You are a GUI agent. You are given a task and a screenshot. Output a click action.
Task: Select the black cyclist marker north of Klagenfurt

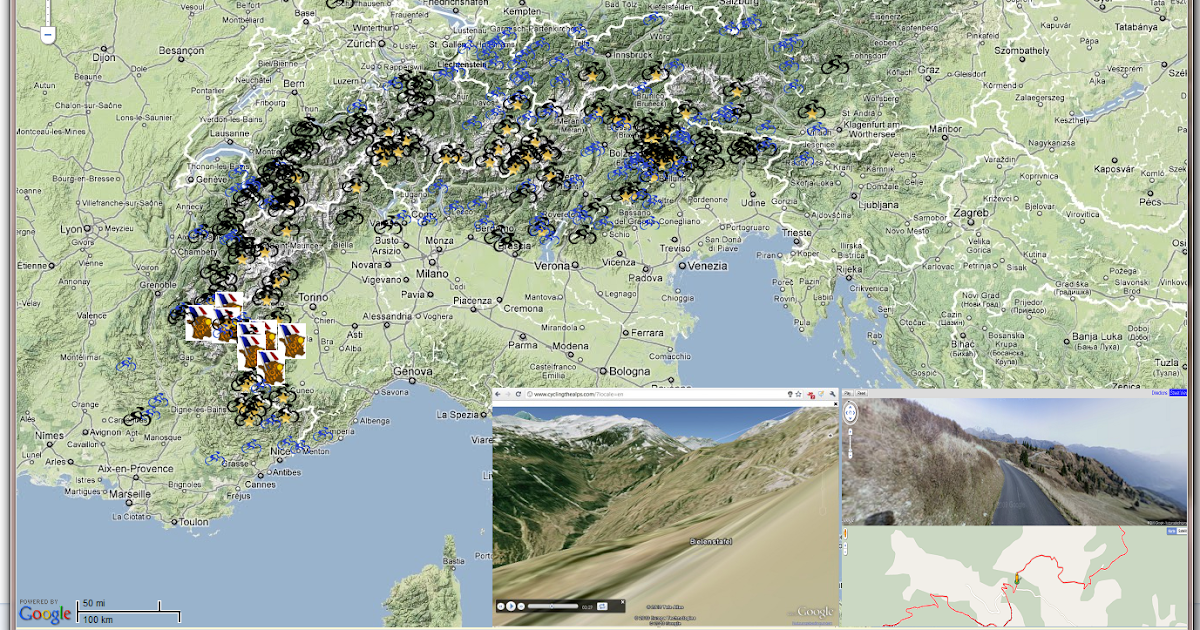click(x=835, y=64)
